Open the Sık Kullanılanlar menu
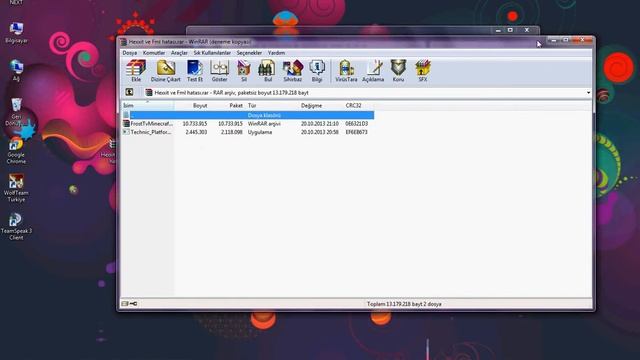Image resolution: width=640 pixels, height=360 pixels. click(x=212, y=53)
